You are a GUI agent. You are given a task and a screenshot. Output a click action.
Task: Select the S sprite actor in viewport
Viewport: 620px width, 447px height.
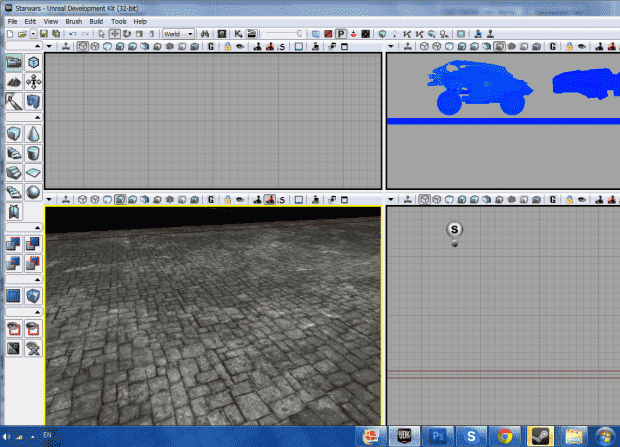pos(455,231)
